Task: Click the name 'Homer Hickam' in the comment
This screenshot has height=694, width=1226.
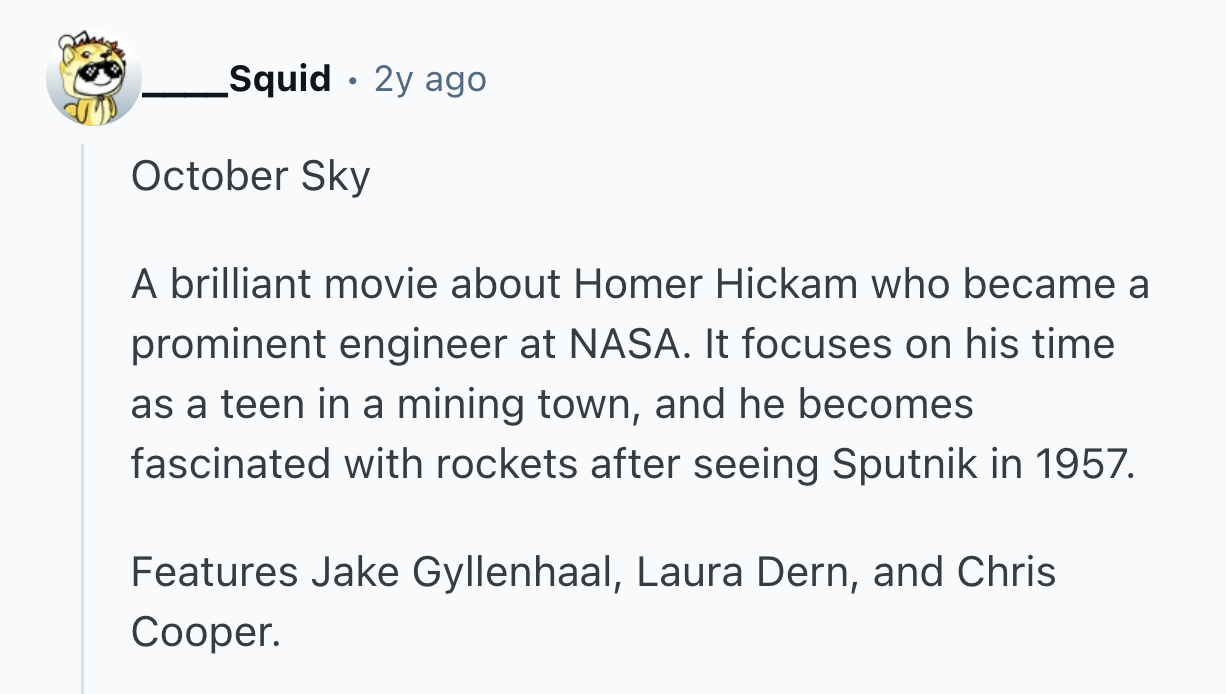Action: pos(715,285)
